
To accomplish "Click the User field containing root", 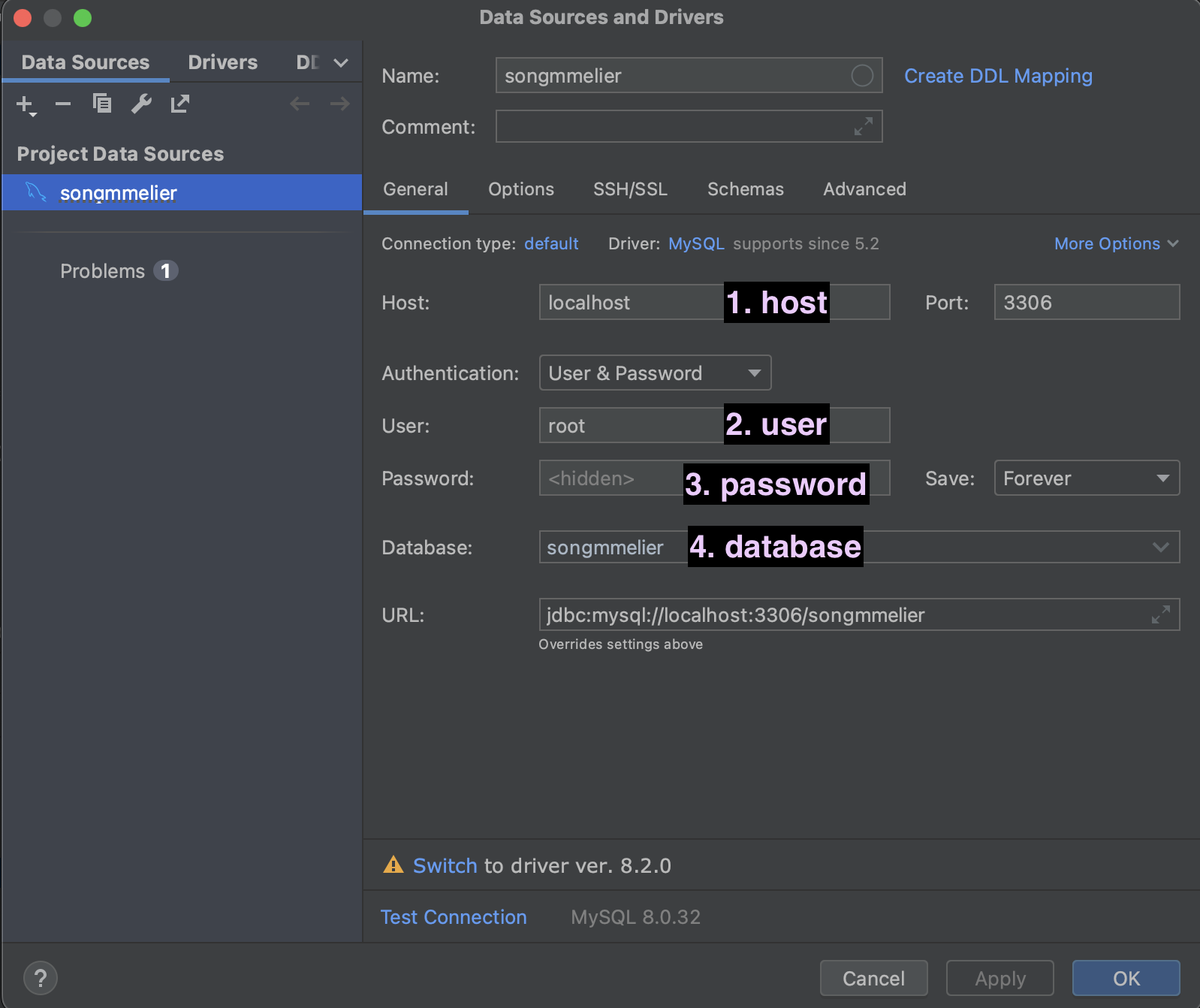I will [714, 425].
